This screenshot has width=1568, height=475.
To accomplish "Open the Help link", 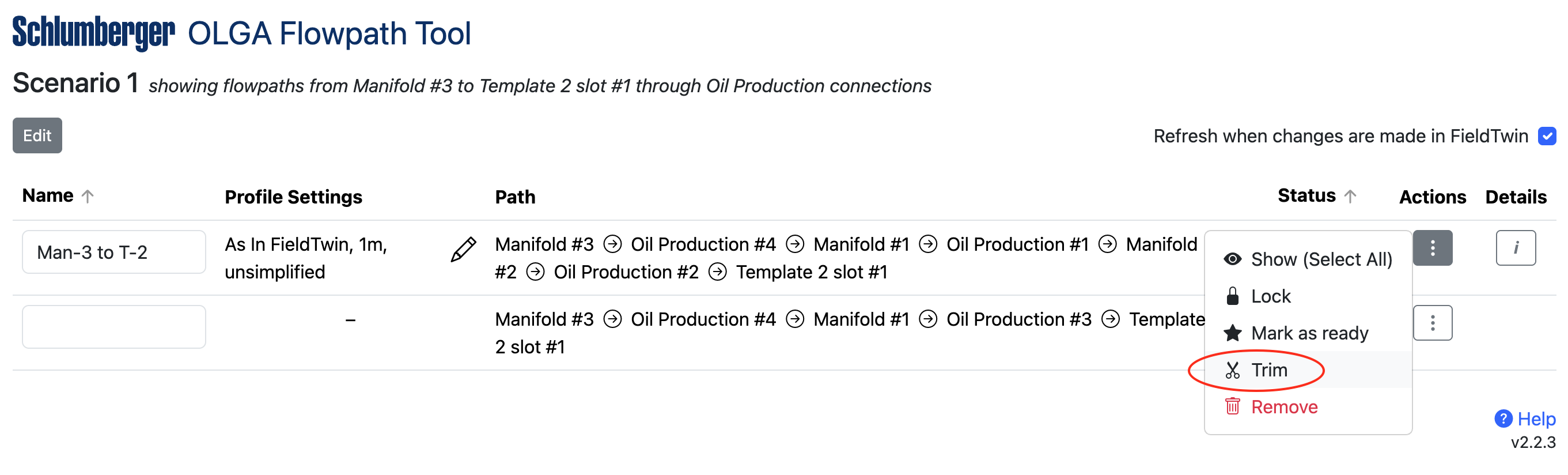I will pyautogui.click(x=1536, y=419).
